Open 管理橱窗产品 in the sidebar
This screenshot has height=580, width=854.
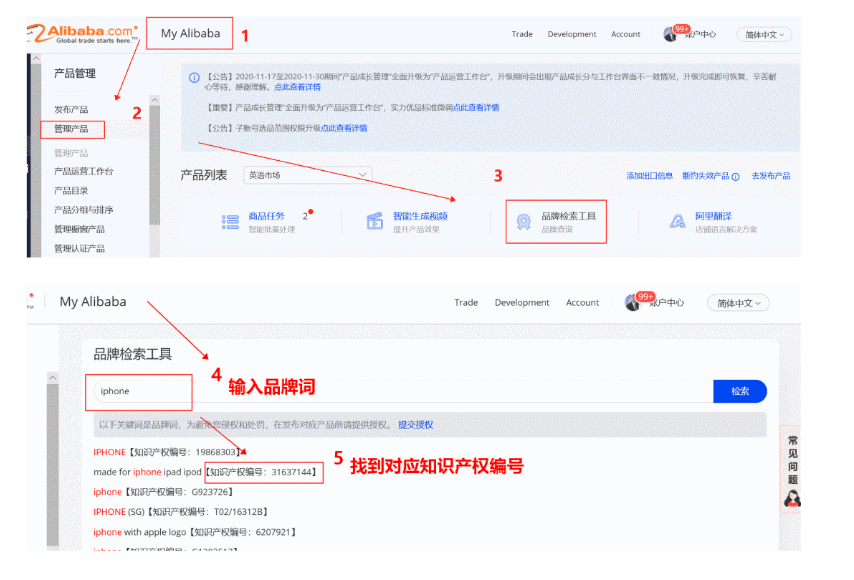coord(79,229)
